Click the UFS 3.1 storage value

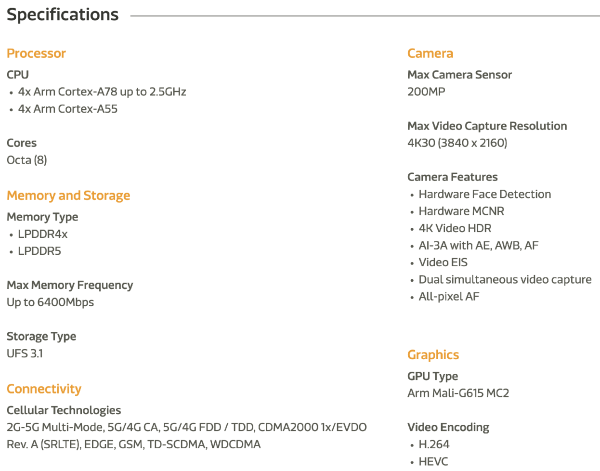[25, 353]
